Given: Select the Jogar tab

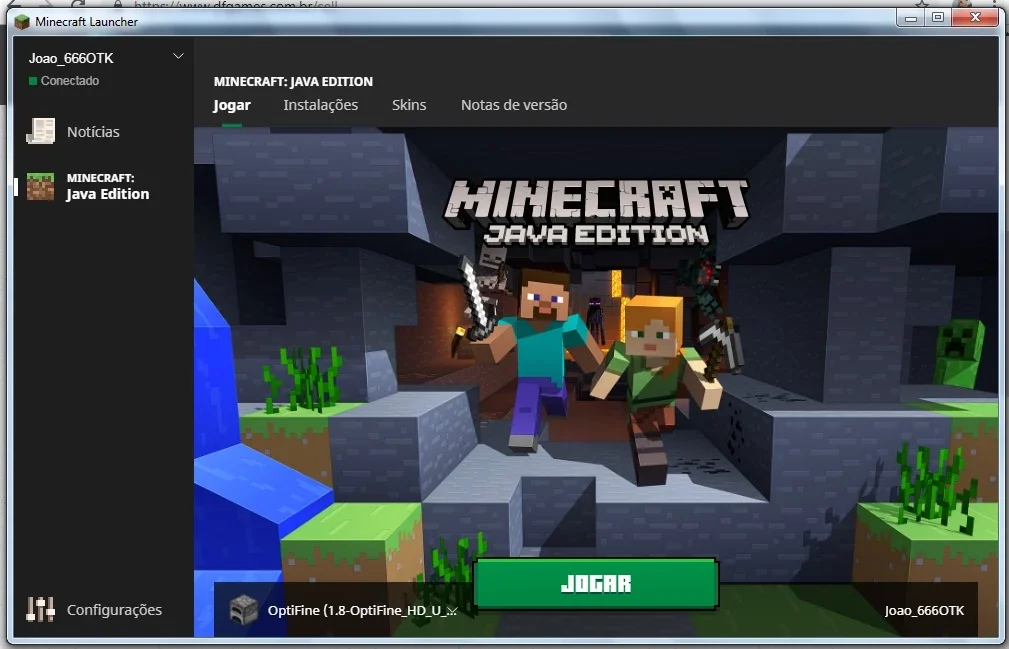Looking at the screenshot, I should [x=232, y=105].
